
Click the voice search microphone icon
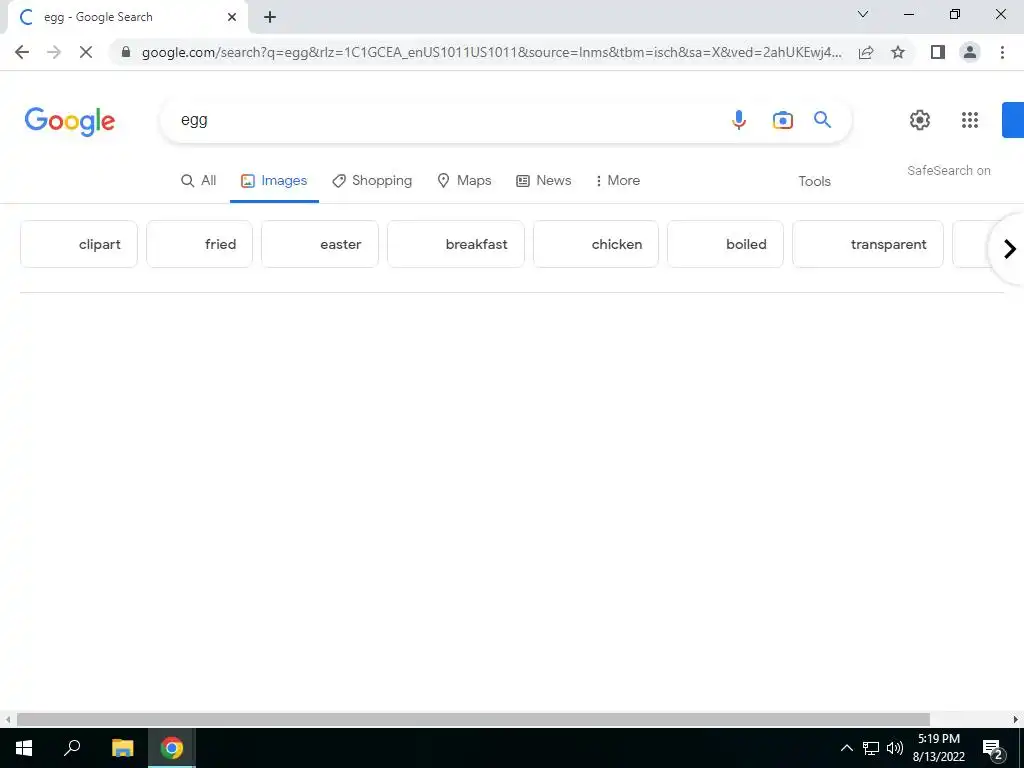click(739, 120)
